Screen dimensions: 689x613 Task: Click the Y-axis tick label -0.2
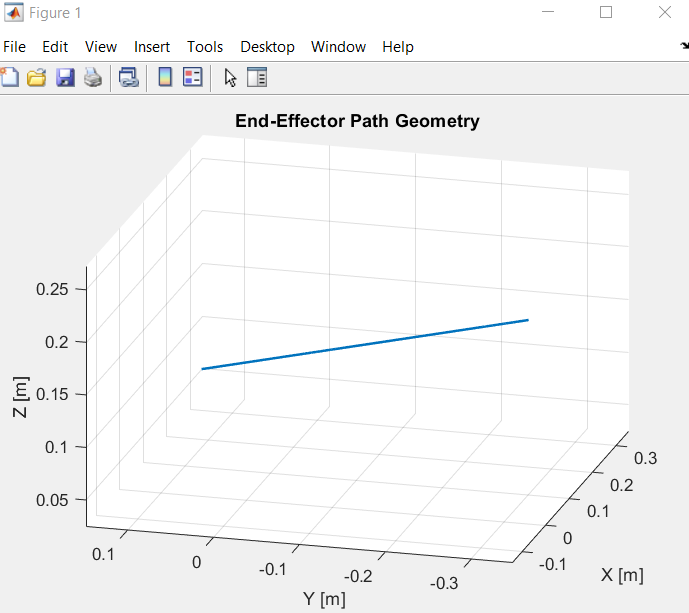tap(358, 576)
